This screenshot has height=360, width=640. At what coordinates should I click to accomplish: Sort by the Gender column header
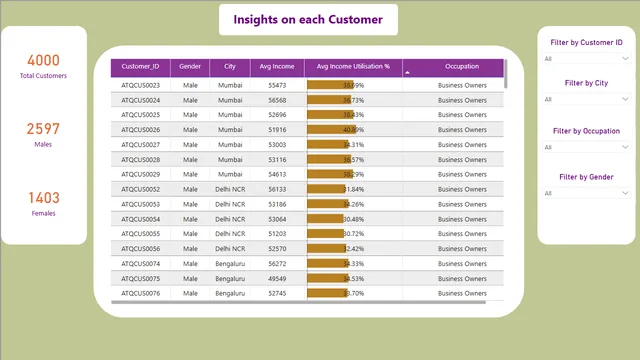tap(190, 67)
